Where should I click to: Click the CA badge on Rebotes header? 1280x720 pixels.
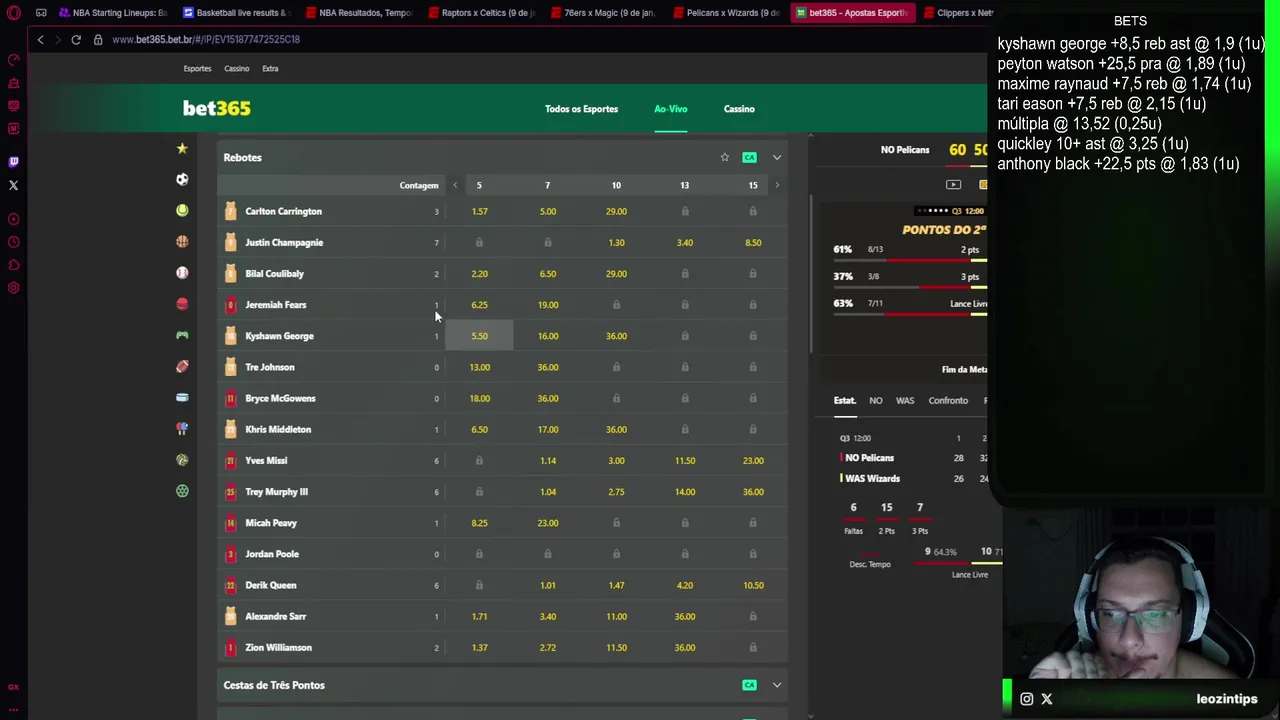click(749, 157)
